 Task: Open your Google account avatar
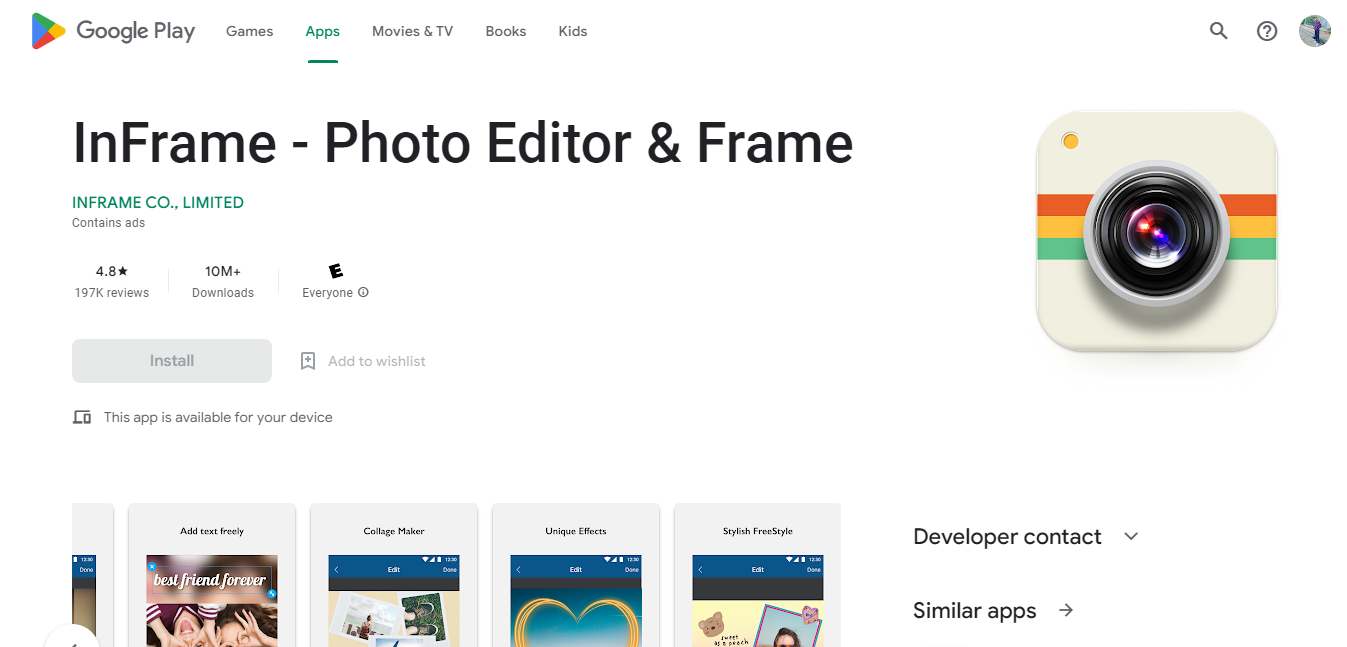(1315, 31)
